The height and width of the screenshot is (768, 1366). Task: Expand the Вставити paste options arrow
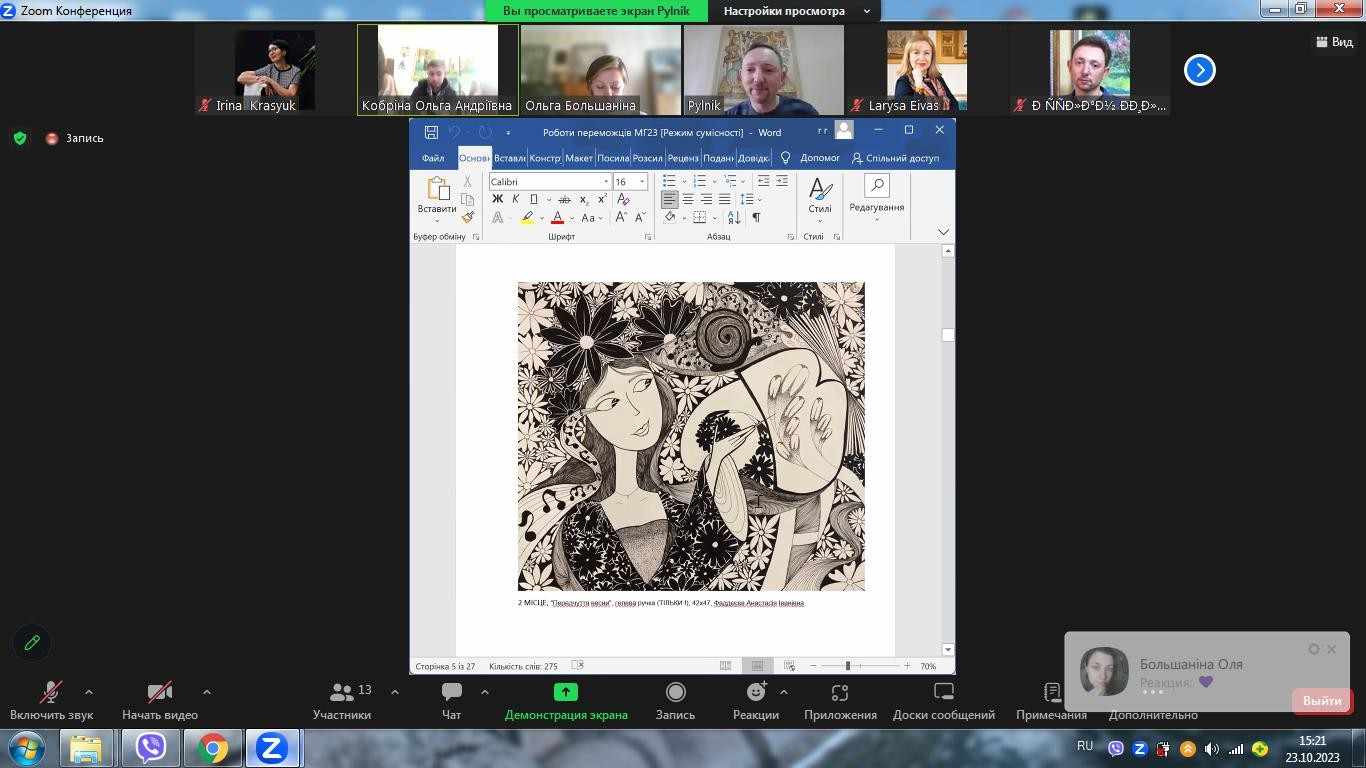[437, 219]
